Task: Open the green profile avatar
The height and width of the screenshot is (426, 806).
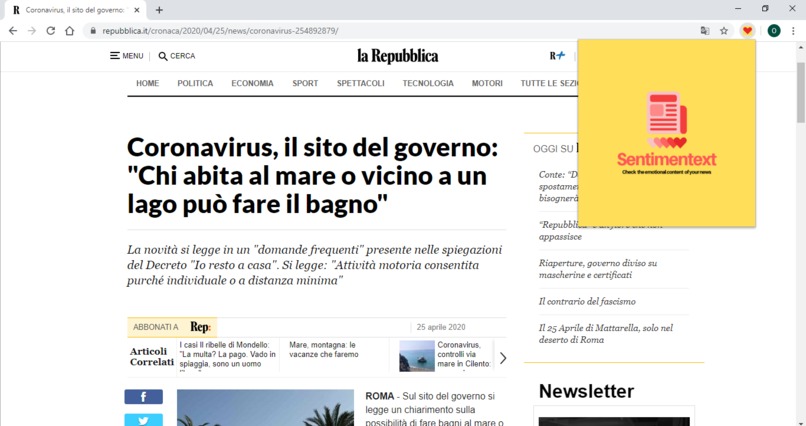Action: pos(774,31)
